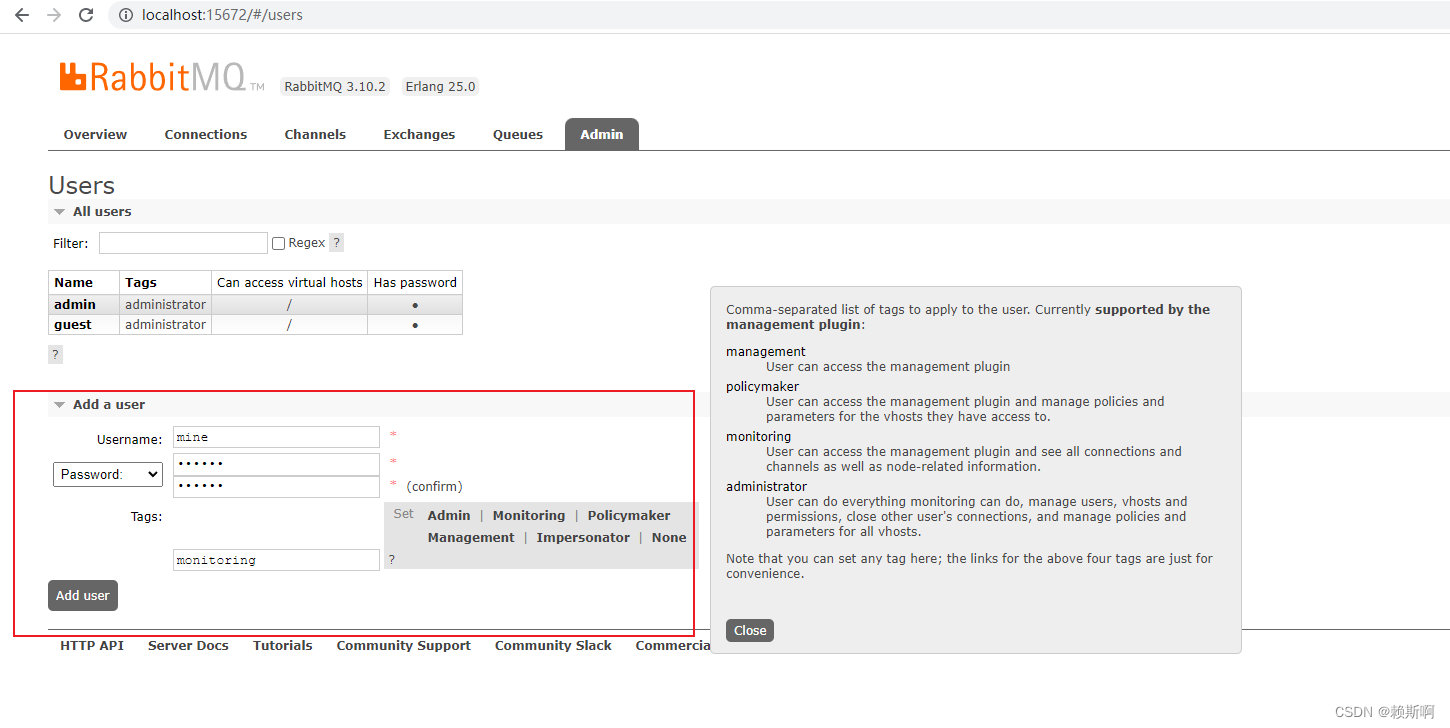
Task: Collapse the Add a user section
Action: [99, 405]
